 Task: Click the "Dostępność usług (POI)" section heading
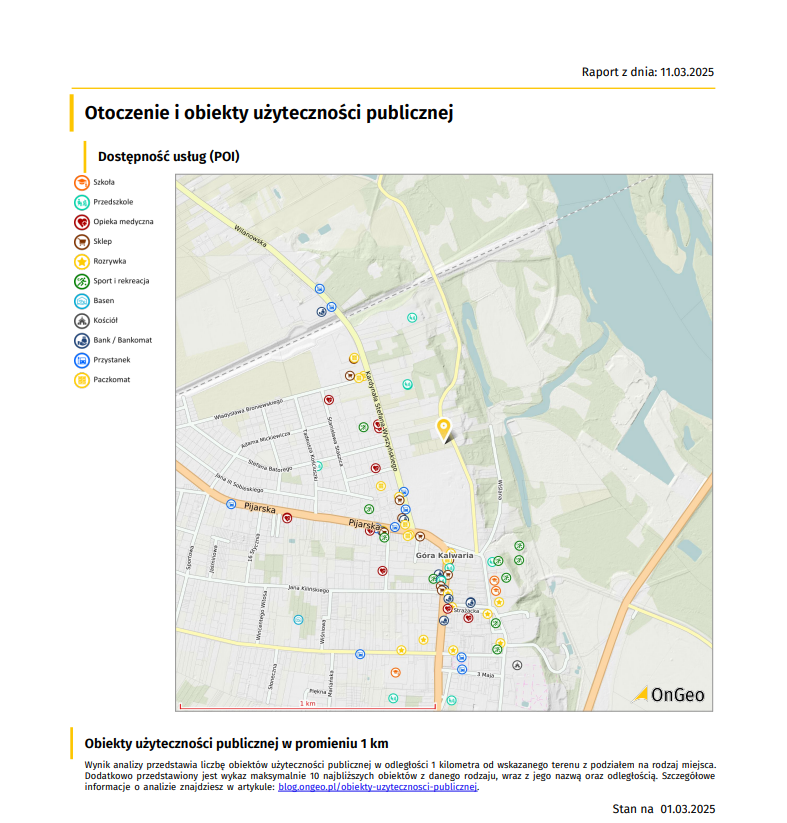click(169, 157)
